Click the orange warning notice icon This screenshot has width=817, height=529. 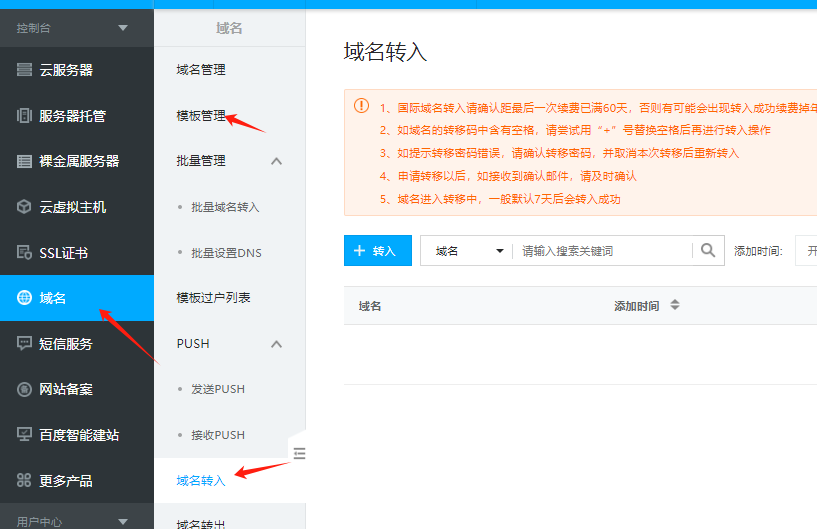(361, 106)
